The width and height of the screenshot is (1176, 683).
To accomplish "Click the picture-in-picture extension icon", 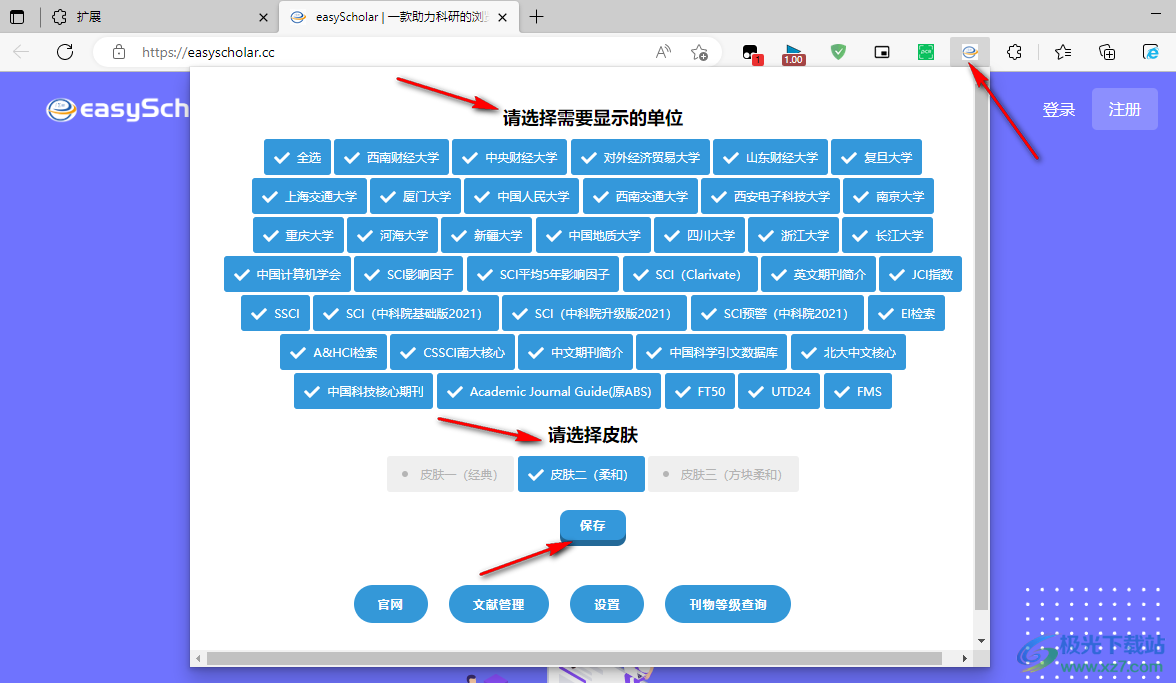I will point(882,52).
